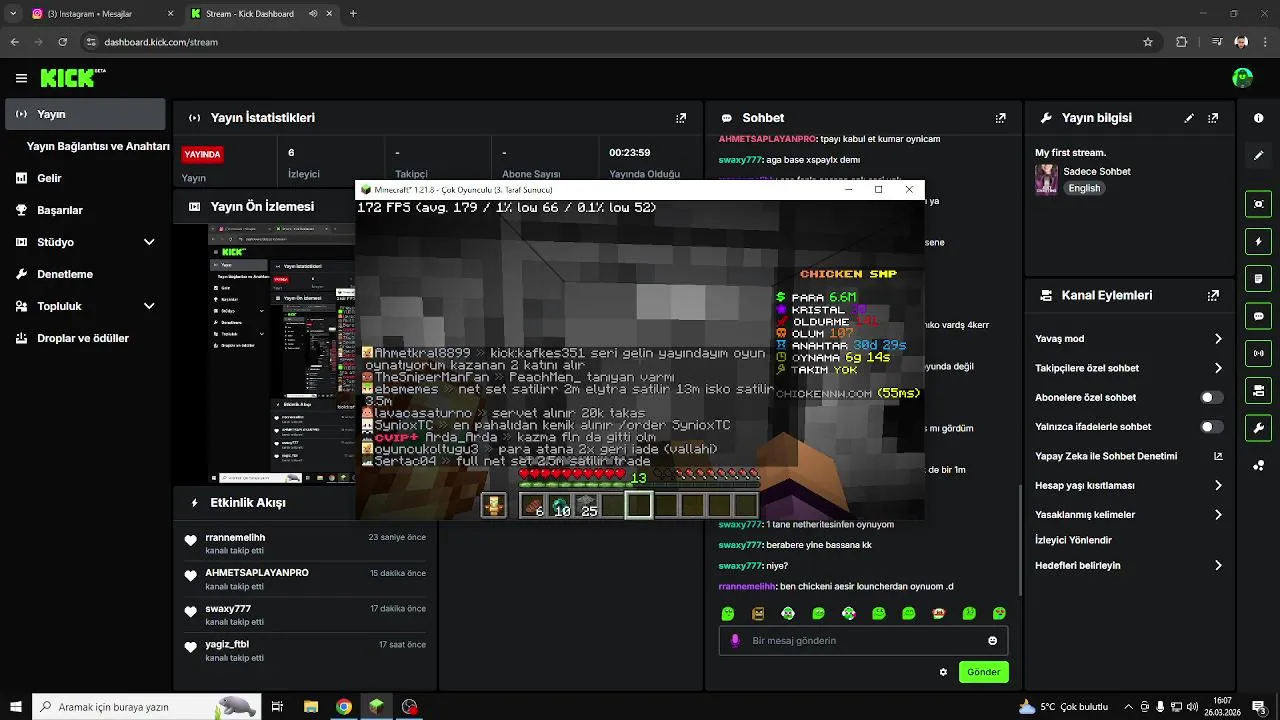Open Yayın Bağlantısı ve Anahtarı page
The height and width of the screenshot is (720, 1280).
(98, 146)
